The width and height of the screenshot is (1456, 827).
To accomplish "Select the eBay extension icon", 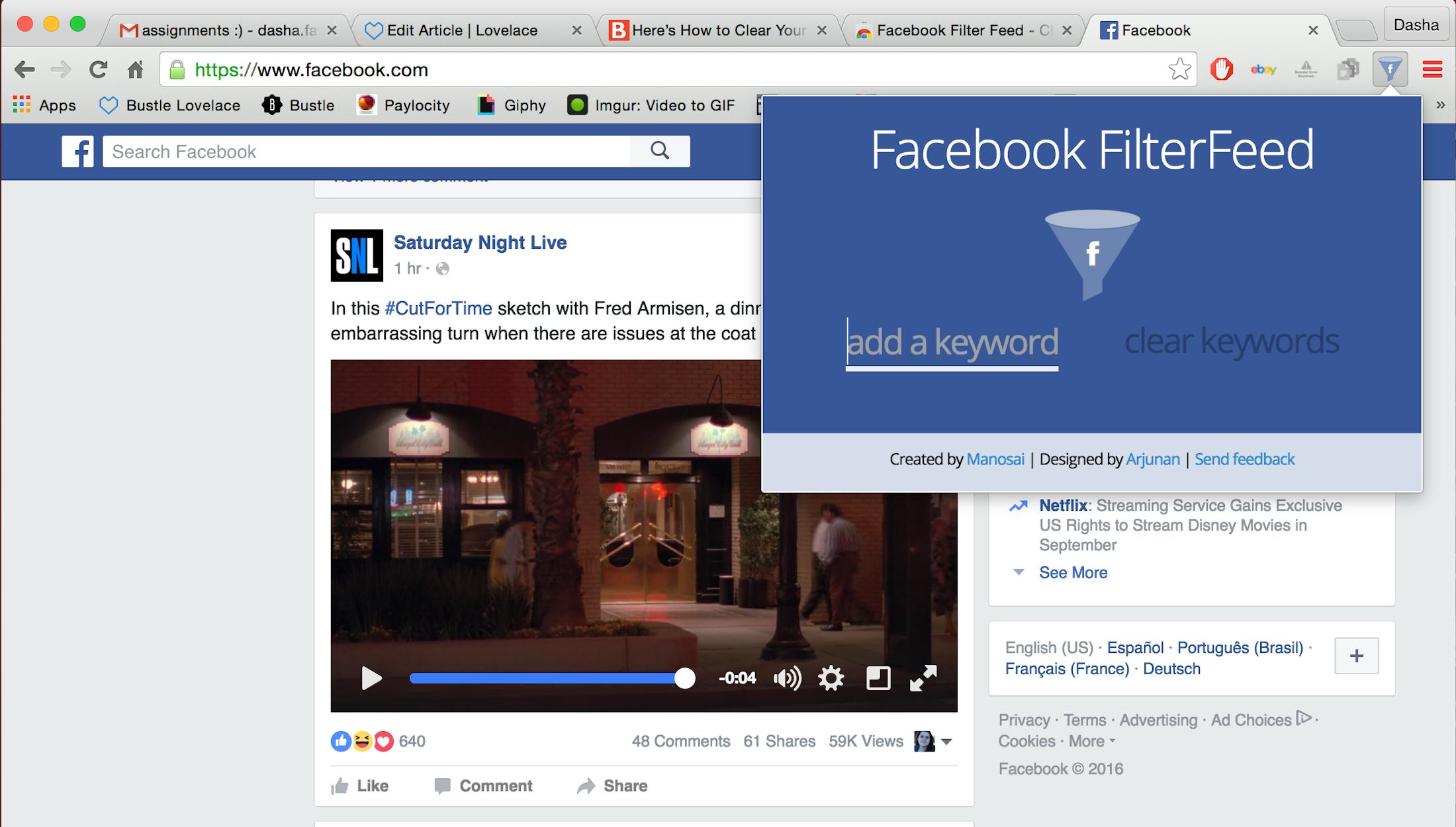I will 1264,68.
